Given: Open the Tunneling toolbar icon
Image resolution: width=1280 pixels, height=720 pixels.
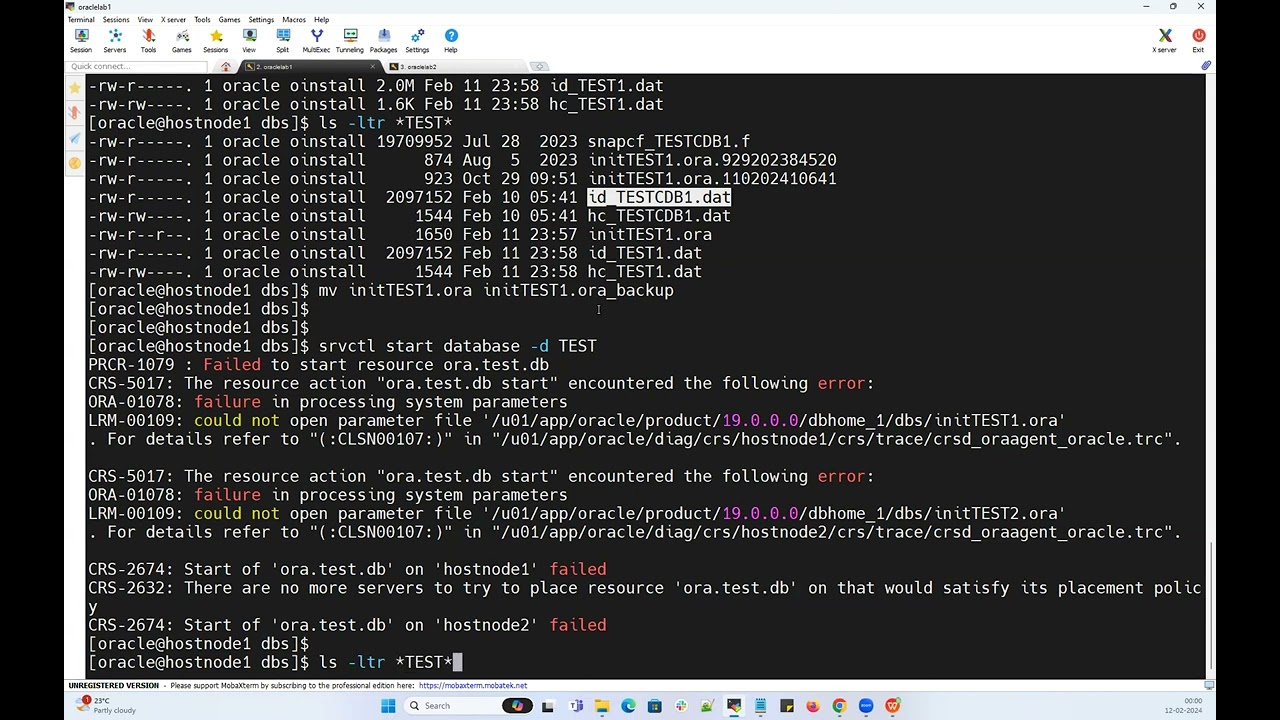Looking at the screenshot, I should pyautogui.click(x=350, y=40).
